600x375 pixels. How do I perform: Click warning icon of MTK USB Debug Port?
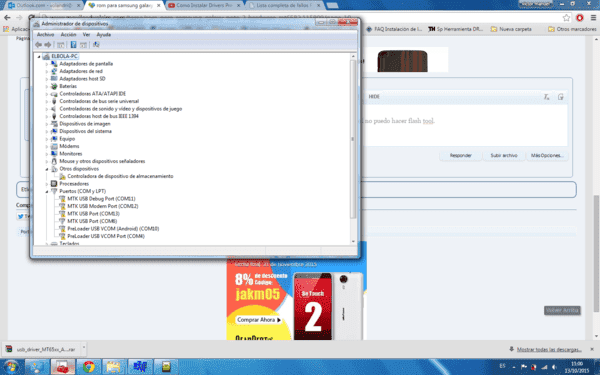click(62, 199)
